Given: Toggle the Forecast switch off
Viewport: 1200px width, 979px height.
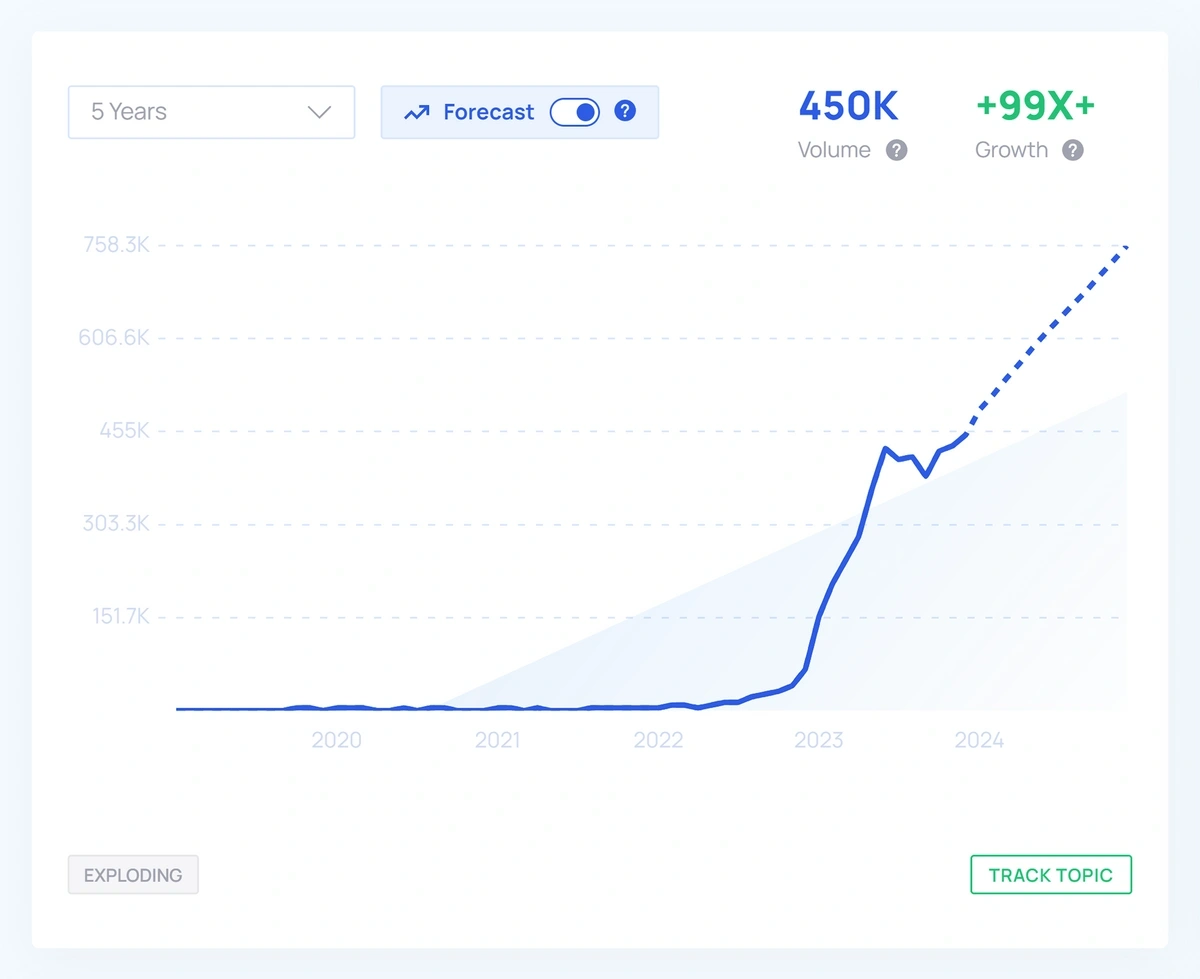Looking at the screenshot, I should click(575, 112).
